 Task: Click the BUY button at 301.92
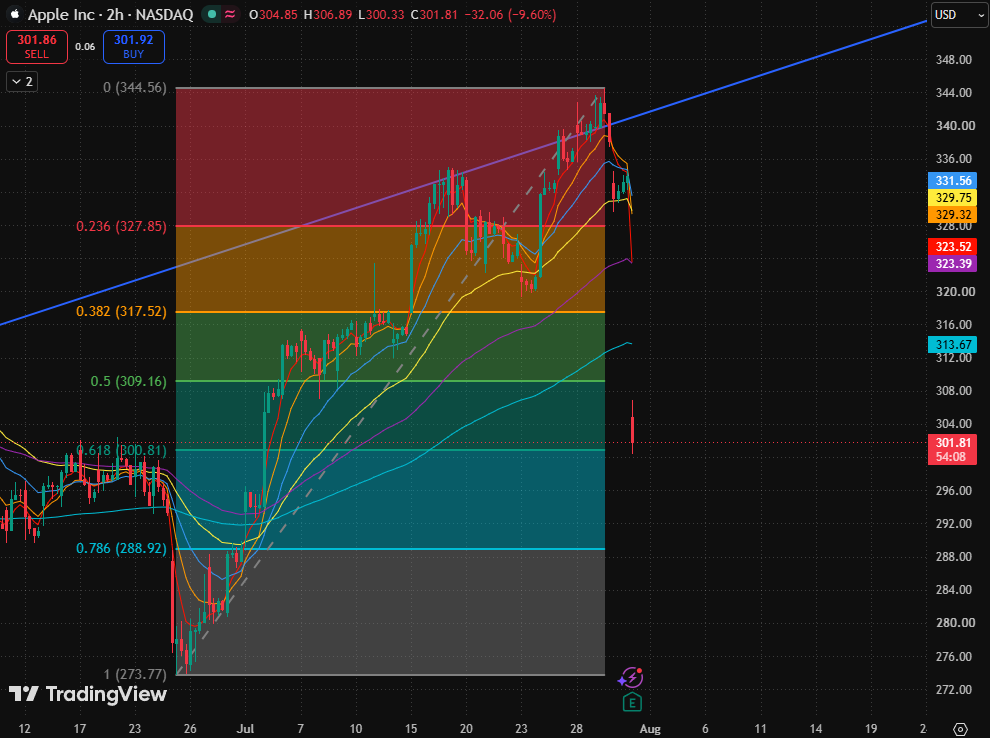[x=134, y=47]
